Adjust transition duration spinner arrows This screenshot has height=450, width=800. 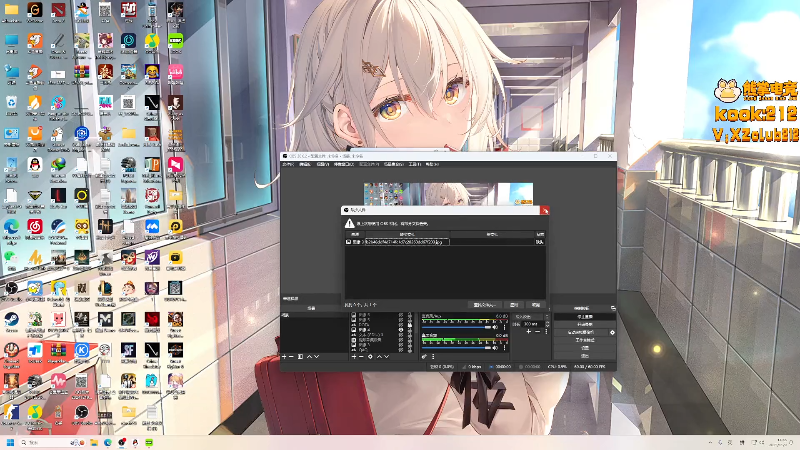547,324
